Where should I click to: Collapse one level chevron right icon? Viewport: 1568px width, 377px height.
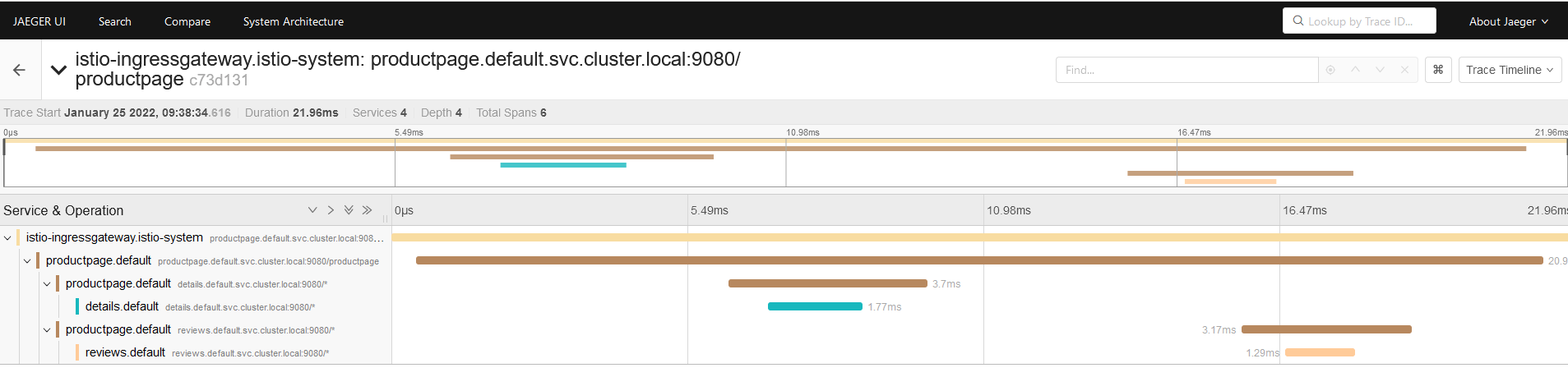click(x=331, y=210)
